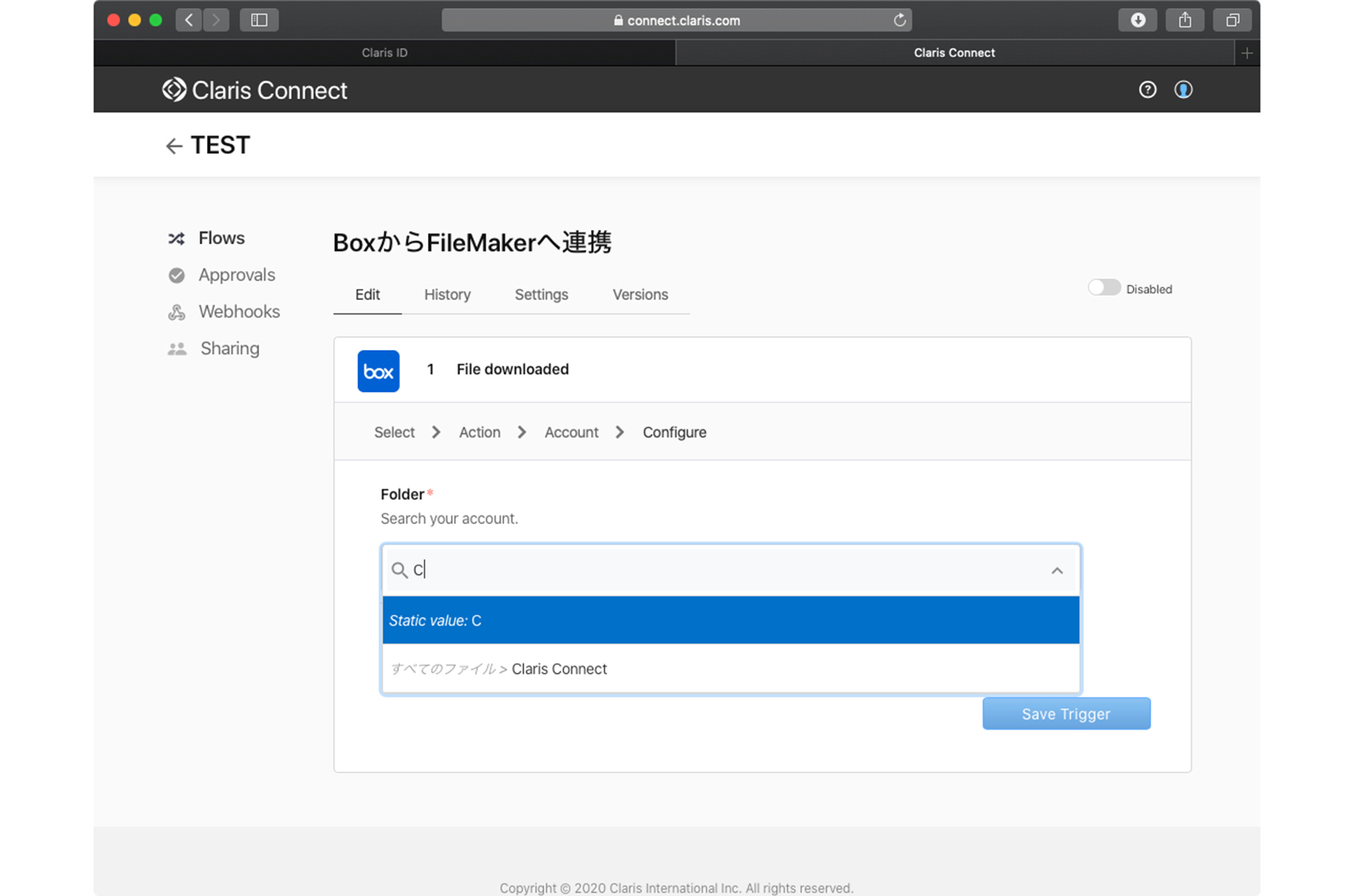The image size is (1353, 896).
Task: Toggle the Disabled flow switch
Action: click(x=1104, y=288)
